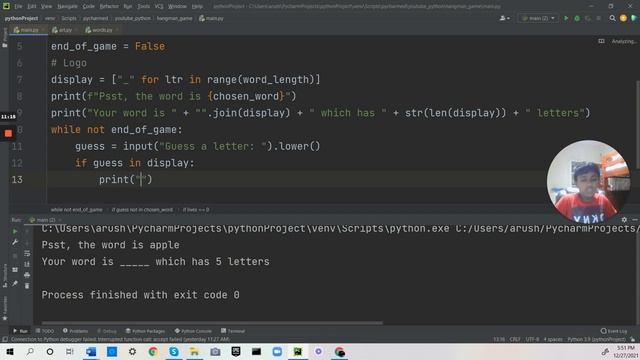Open Skype from the taskbar
640x360 pixels.
(174, 351)
